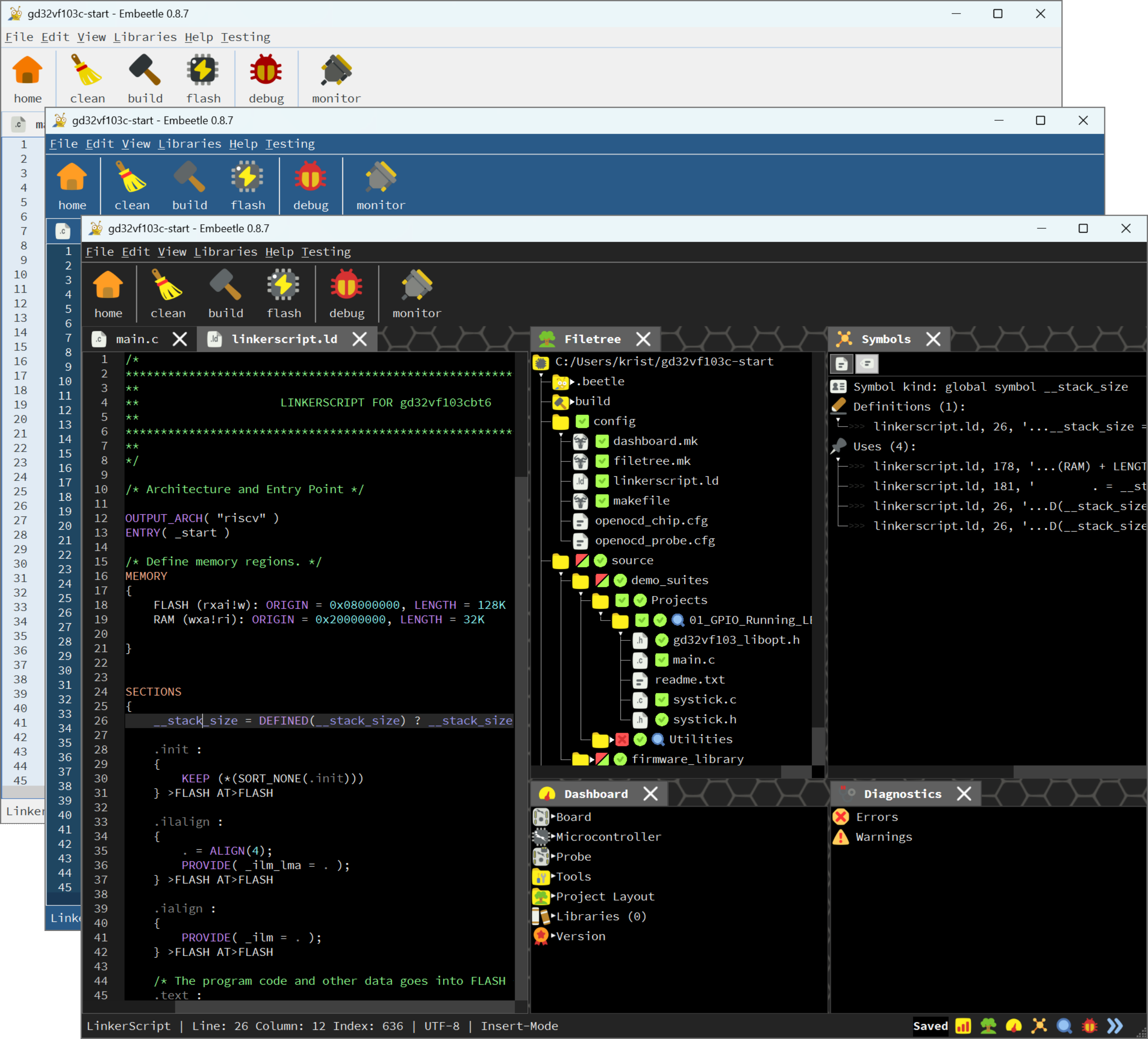Click the bug icon in the status bar
The image size is (1148, 1039).
tap(1089, 1025)
